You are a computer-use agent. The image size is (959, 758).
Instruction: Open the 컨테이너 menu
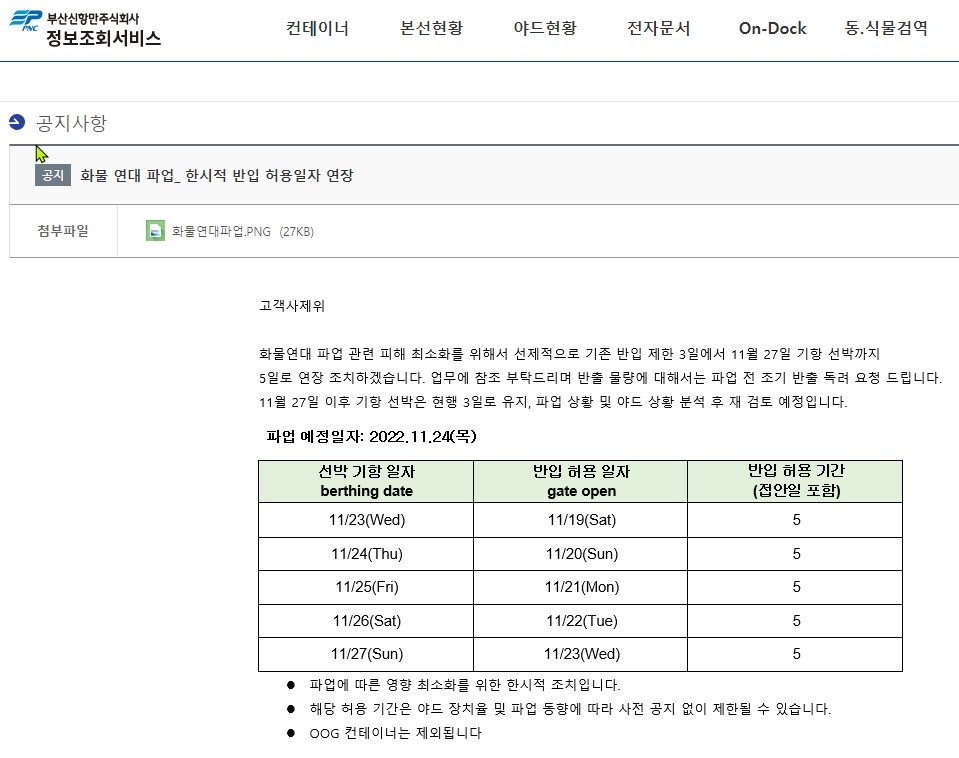pyautogui.click(x=317, y=28)
